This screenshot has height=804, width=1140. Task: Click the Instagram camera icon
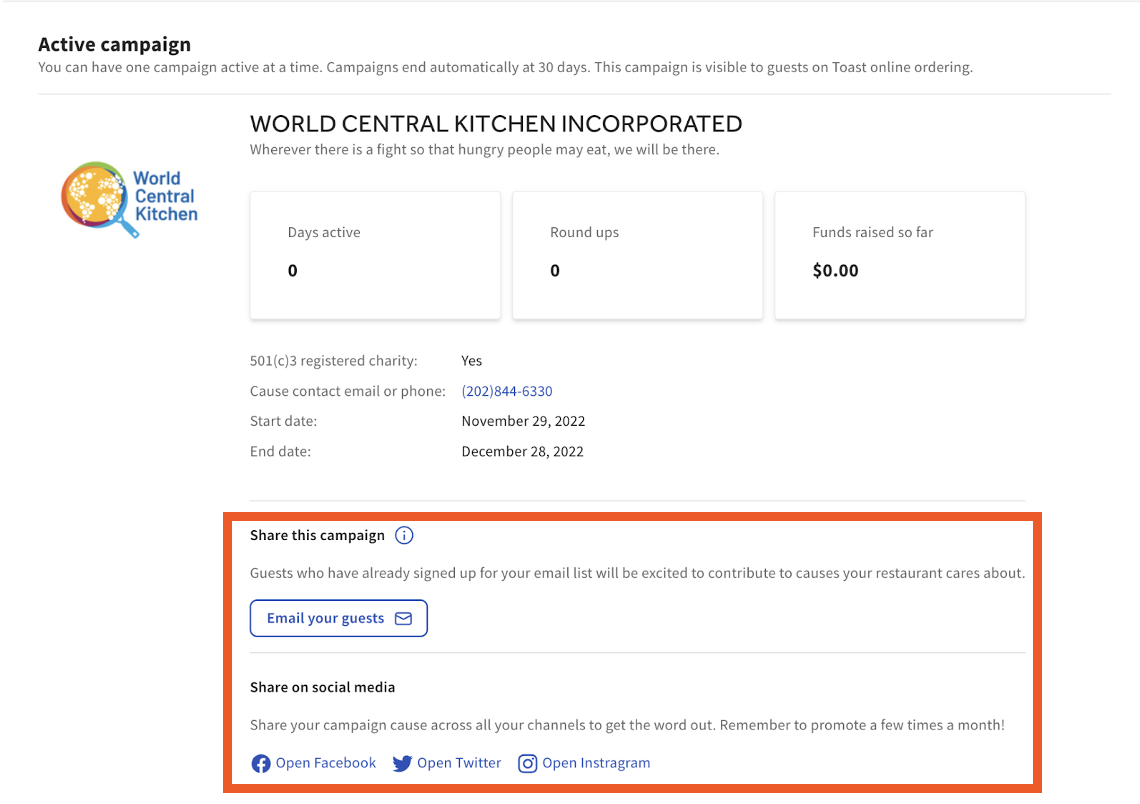(x=528, y=763)
